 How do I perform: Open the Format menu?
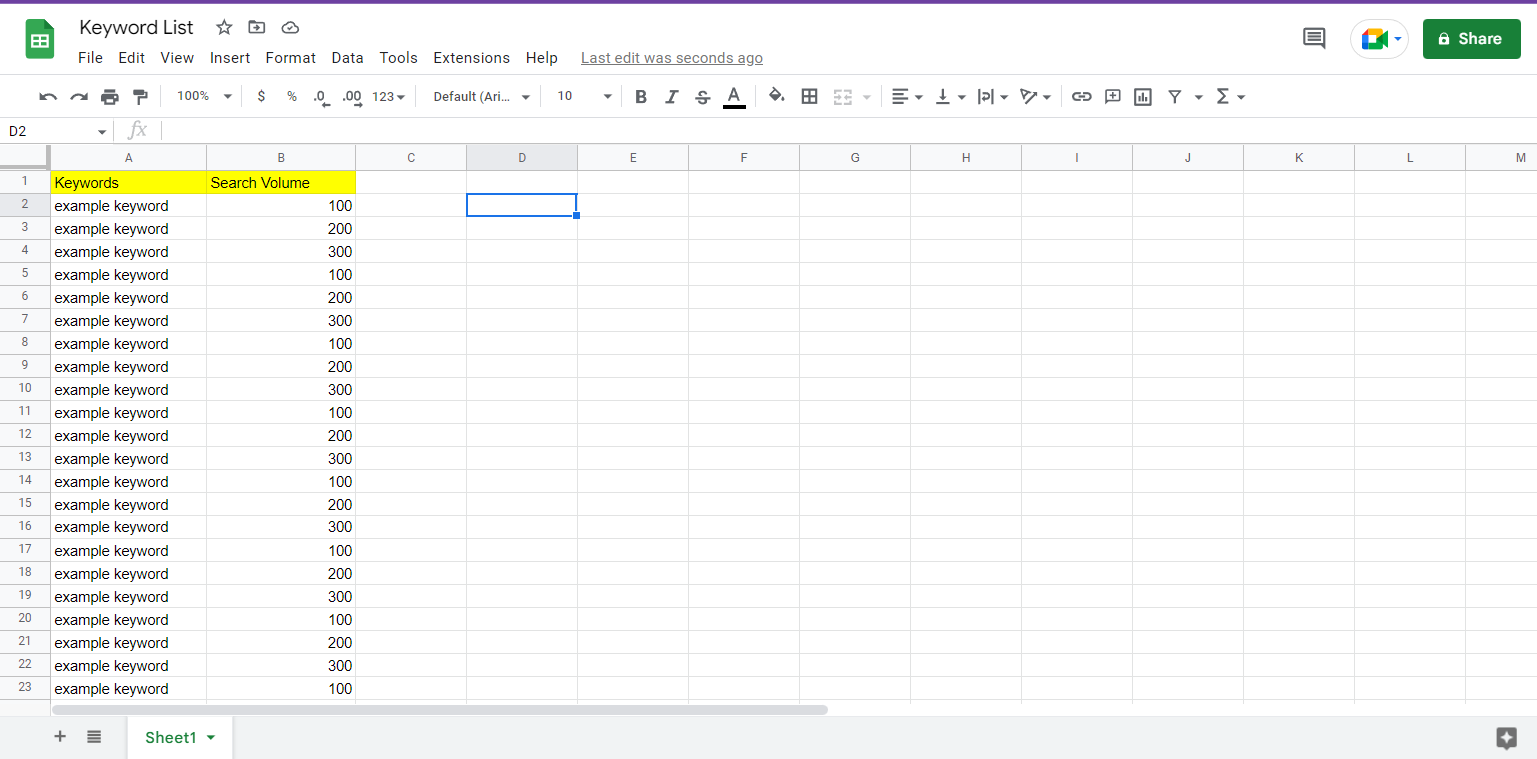click(291, 58)
